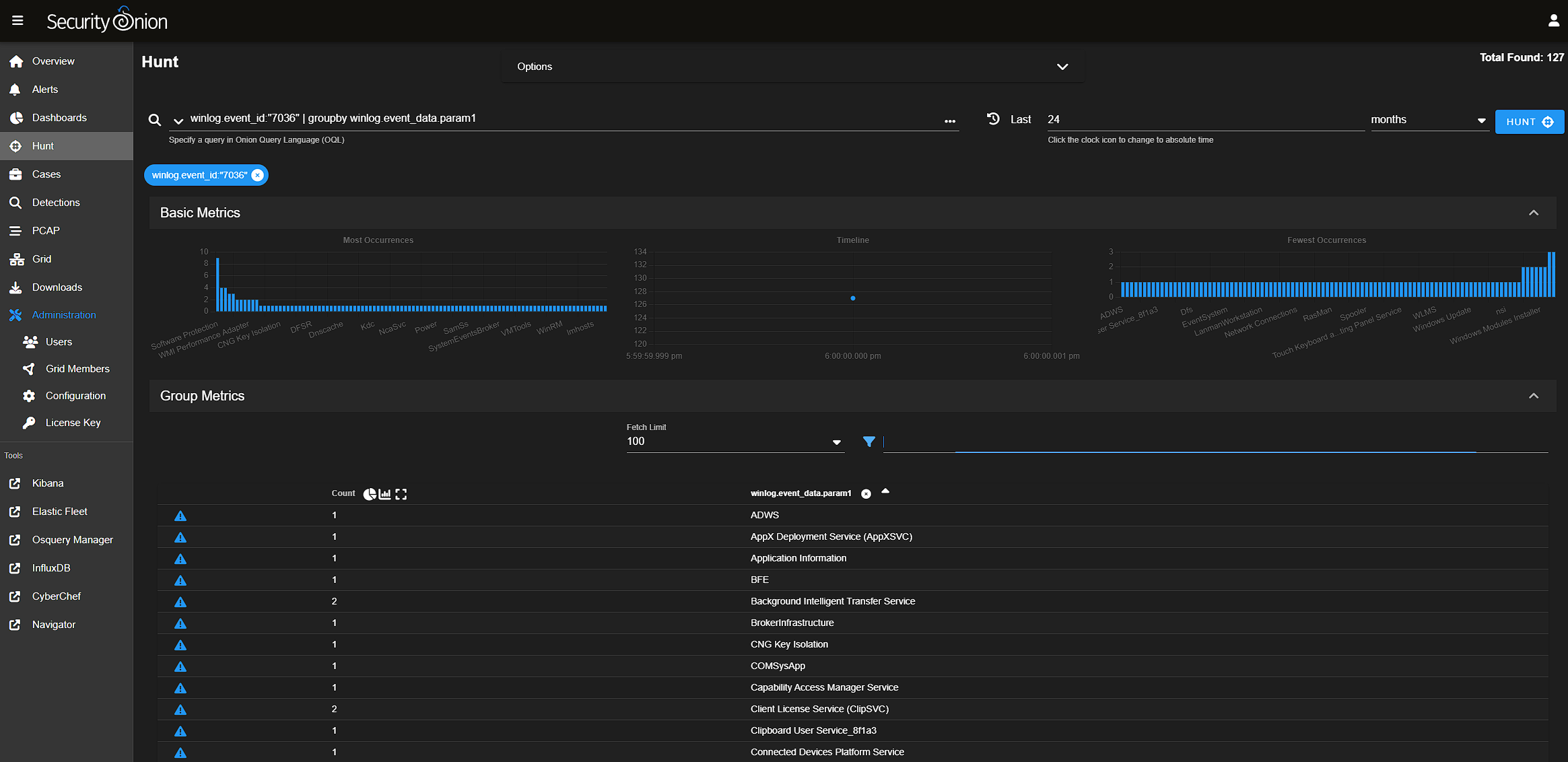The height and width of the screenshot is (762, 1568).
Task: Click the clock icon for absolute time
Action: click(993, 119)
